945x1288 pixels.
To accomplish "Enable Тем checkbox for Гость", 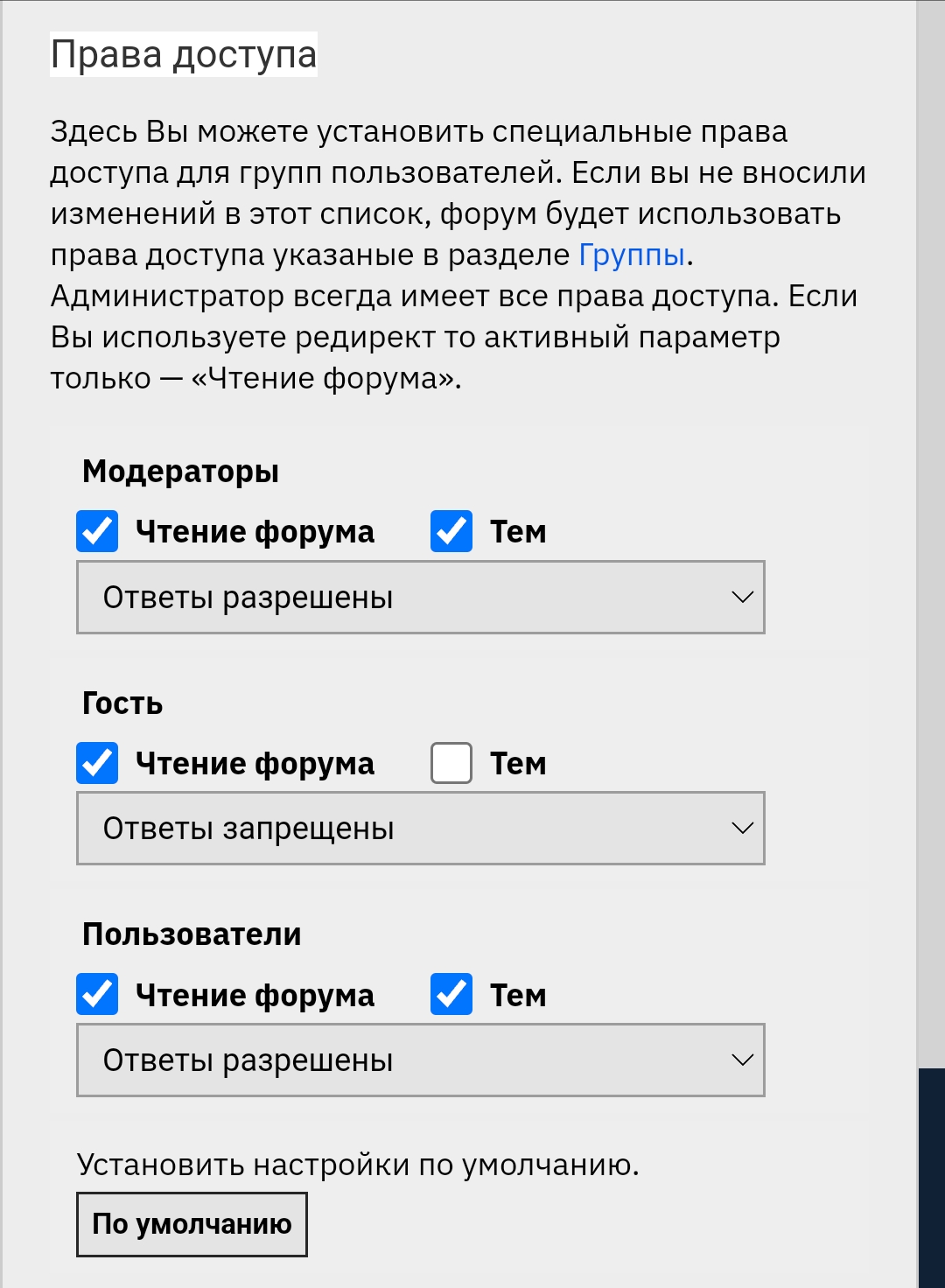I will [451, 763].
